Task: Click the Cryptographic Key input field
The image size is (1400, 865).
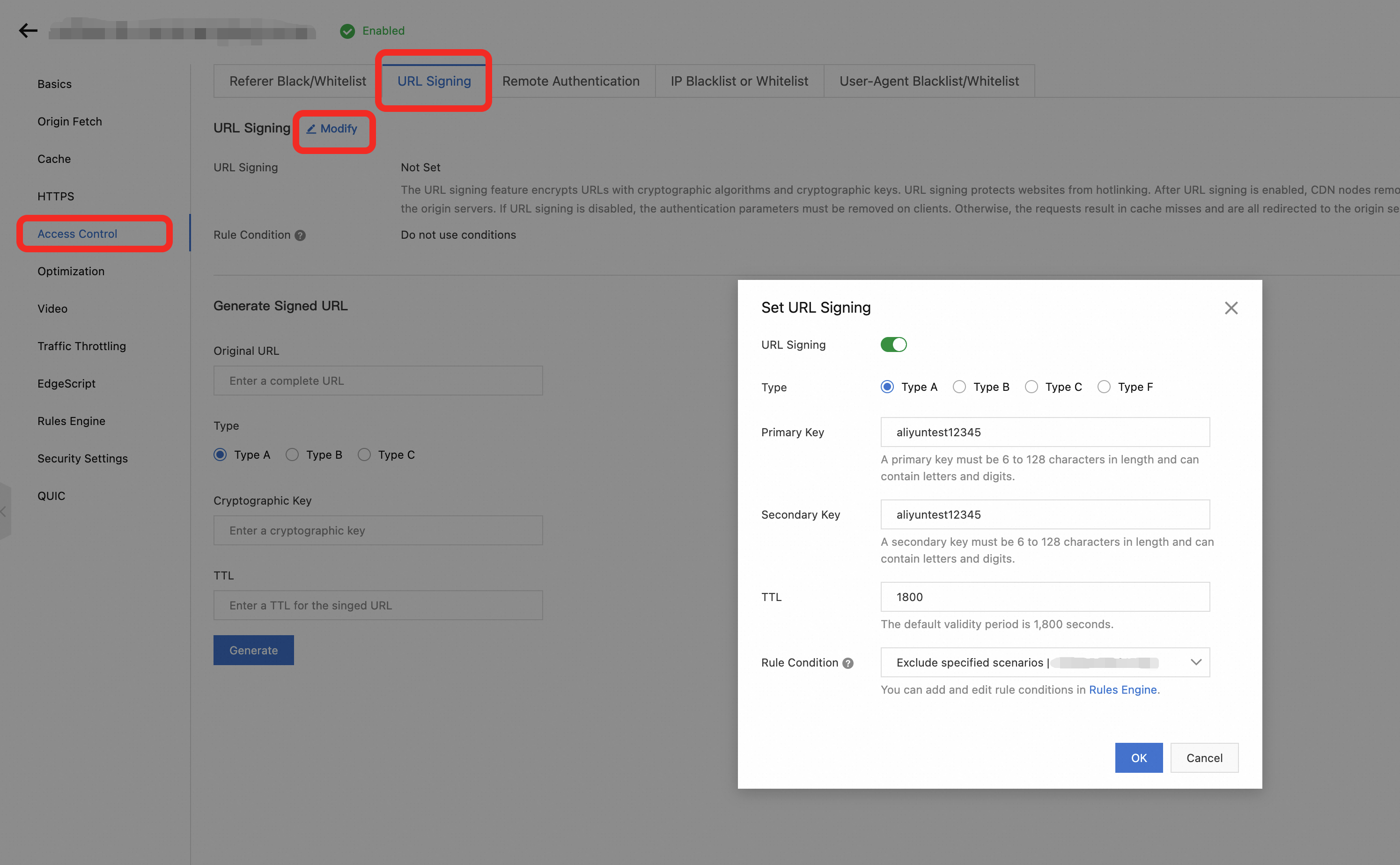Action: click(378, 530)
